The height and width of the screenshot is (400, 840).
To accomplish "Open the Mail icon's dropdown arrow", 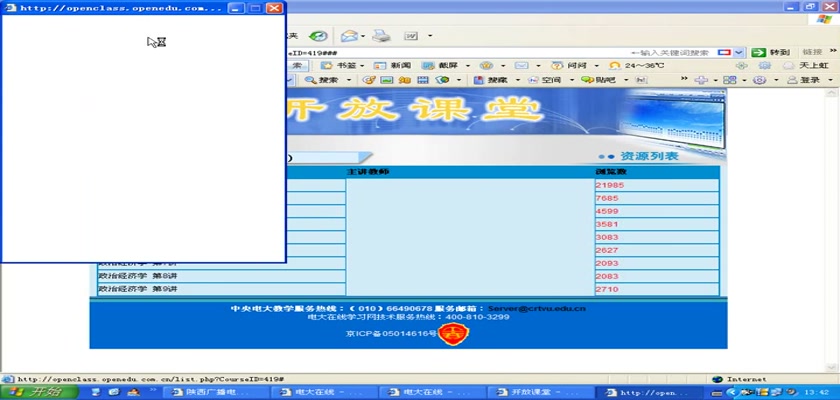I will click(363, 36).
